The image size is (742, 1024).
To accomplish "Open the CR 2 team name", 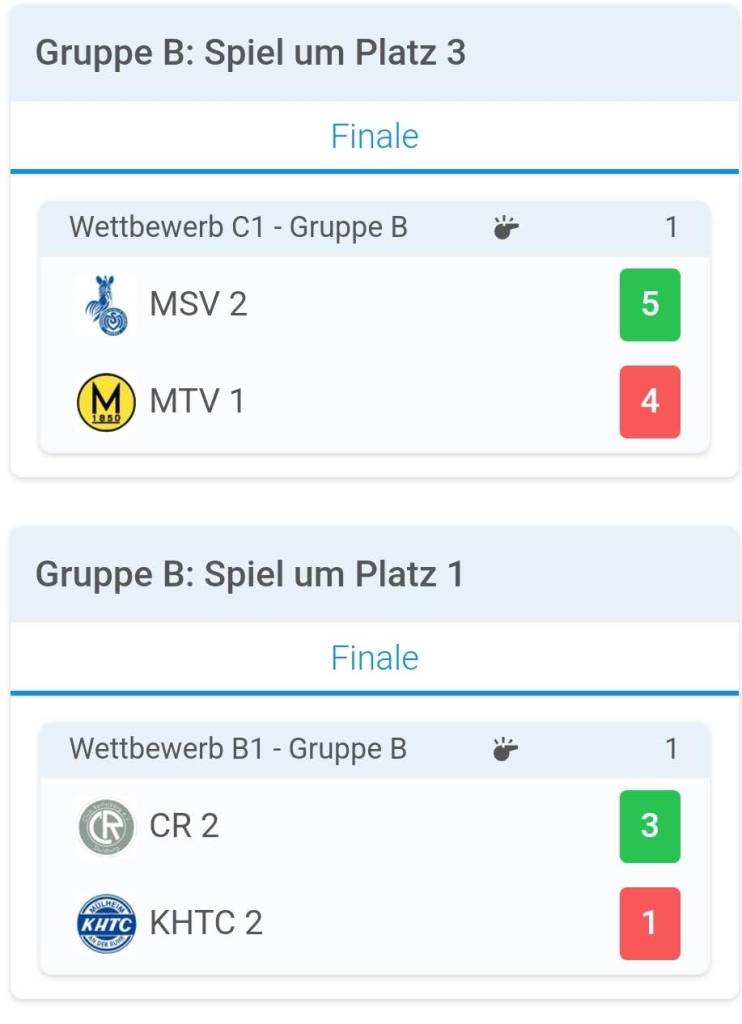I will [184, 826].
